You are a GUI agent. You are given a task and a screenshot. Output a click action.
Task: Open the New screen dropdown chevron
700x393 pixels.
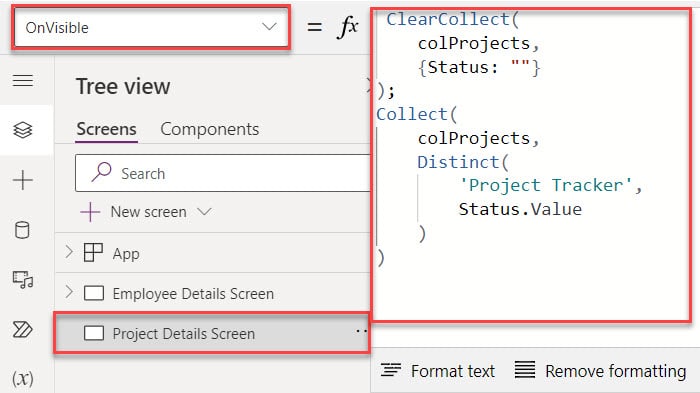pos(204,211)
